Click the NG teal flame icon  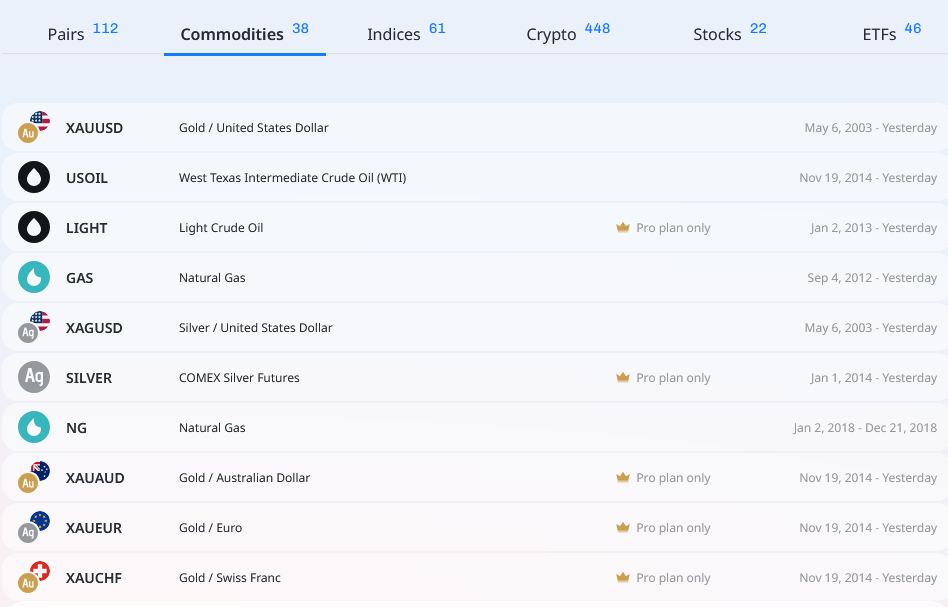click(34, 428)
